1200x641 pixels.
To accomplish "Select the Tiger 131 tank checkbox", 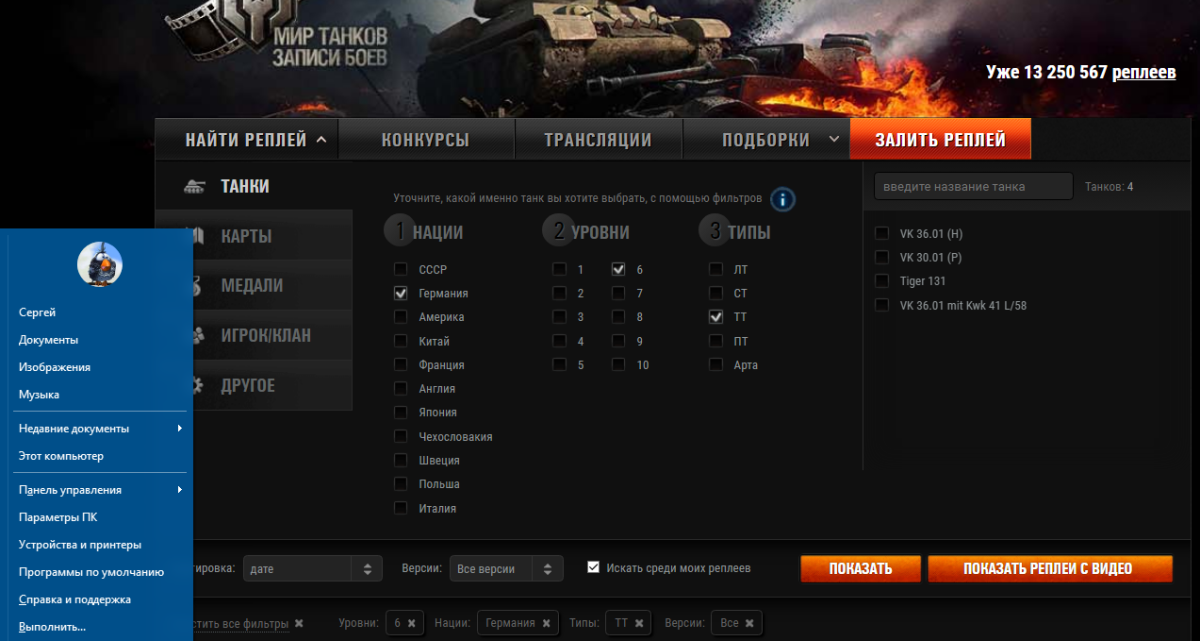I will [x=882, y=281].
